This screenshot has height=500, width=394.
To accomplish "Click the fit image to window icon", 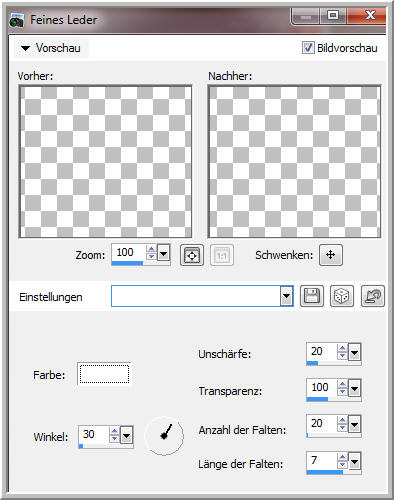I will tap(192, 255).
